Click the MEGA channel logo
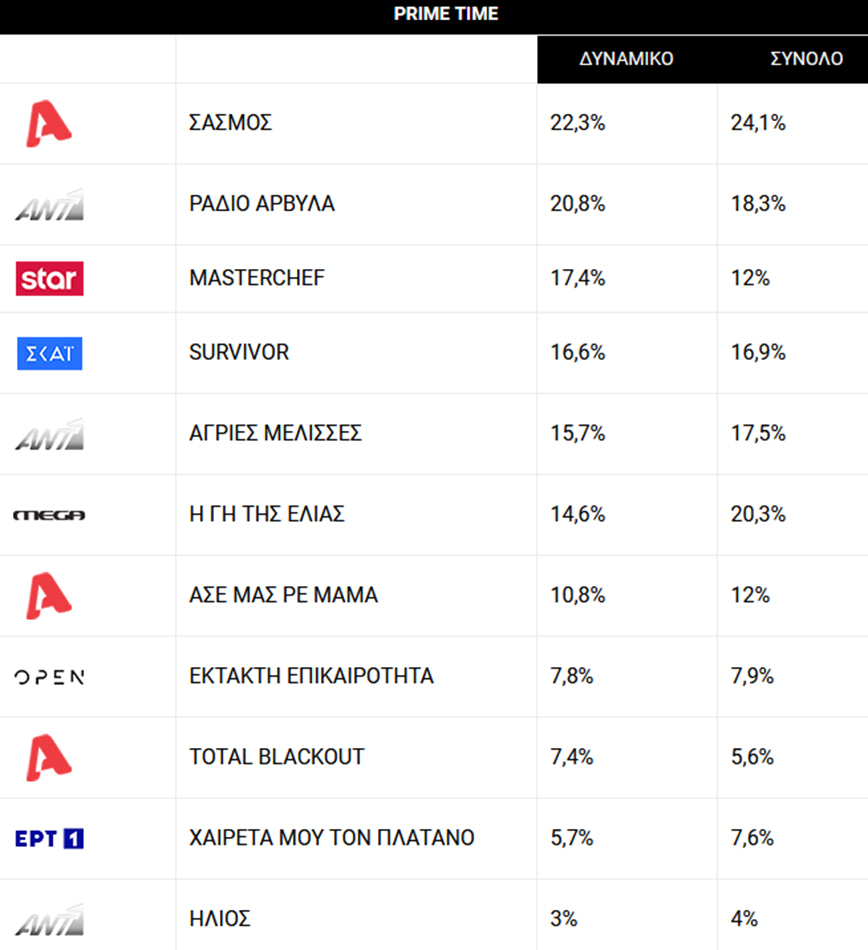The width and height of the screenshot is (868, 950). tap(49, 515)
